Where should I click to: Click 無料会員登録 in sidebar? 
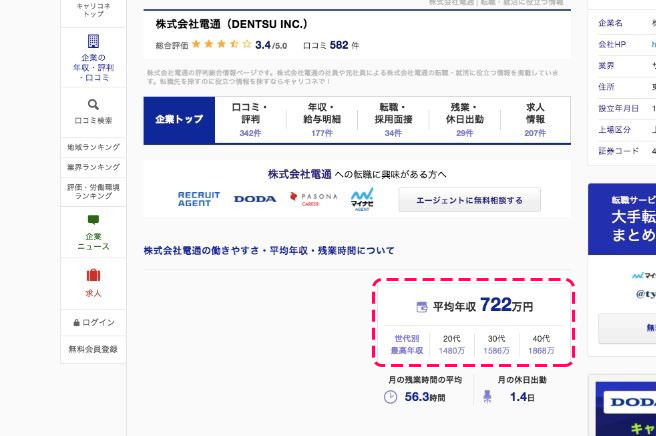(x=93, y=349)
